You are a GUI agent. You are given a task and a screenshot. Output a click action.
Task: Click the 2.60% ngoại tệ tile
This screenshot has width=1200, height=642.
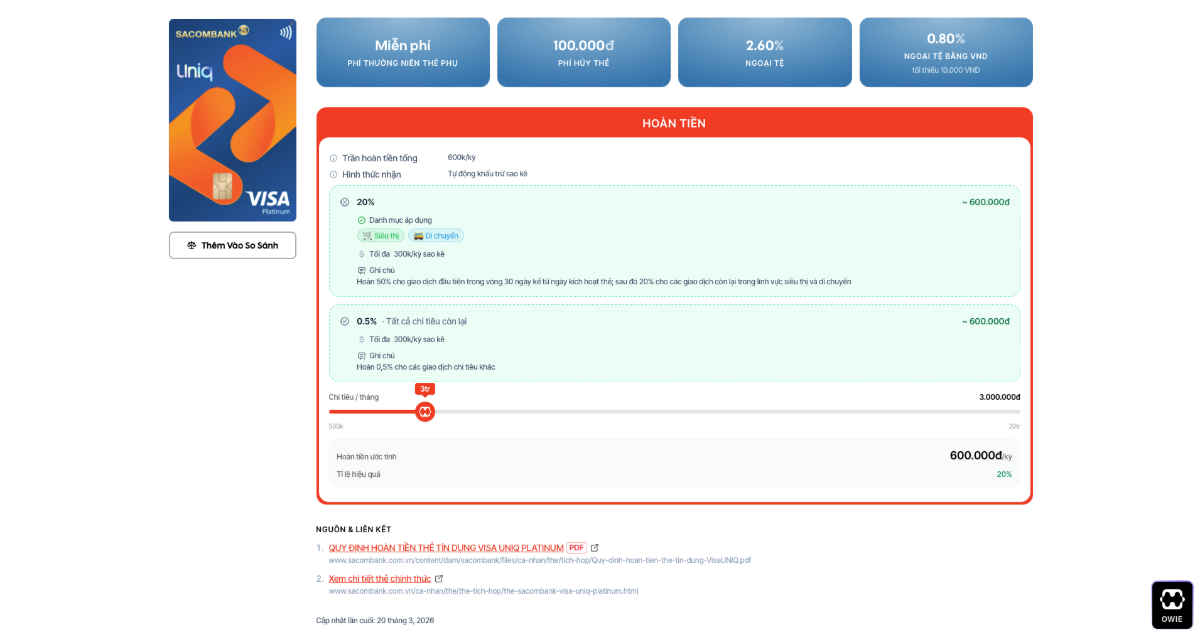point(765,52)
